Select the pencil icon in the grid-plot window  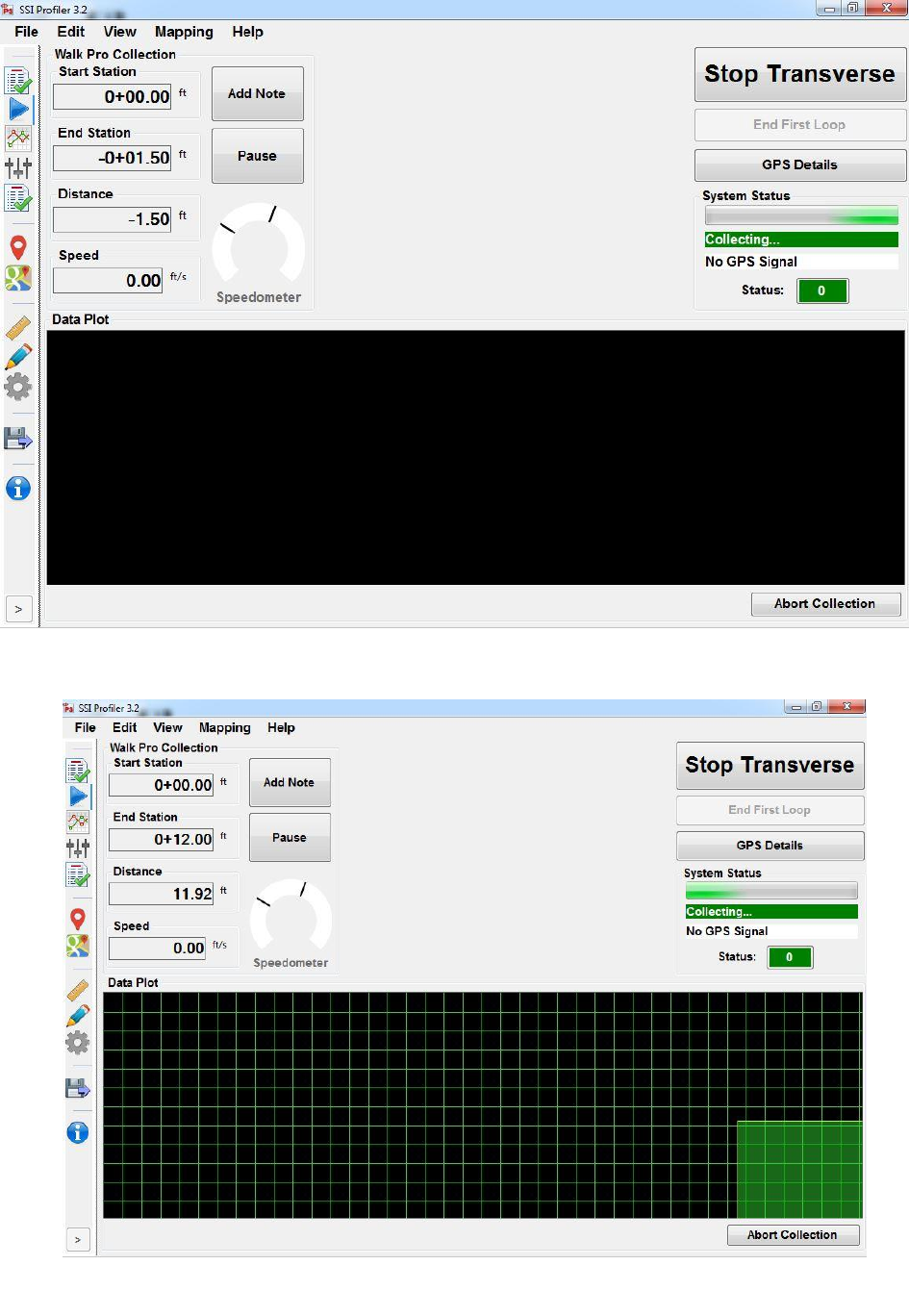point(78,1016)
